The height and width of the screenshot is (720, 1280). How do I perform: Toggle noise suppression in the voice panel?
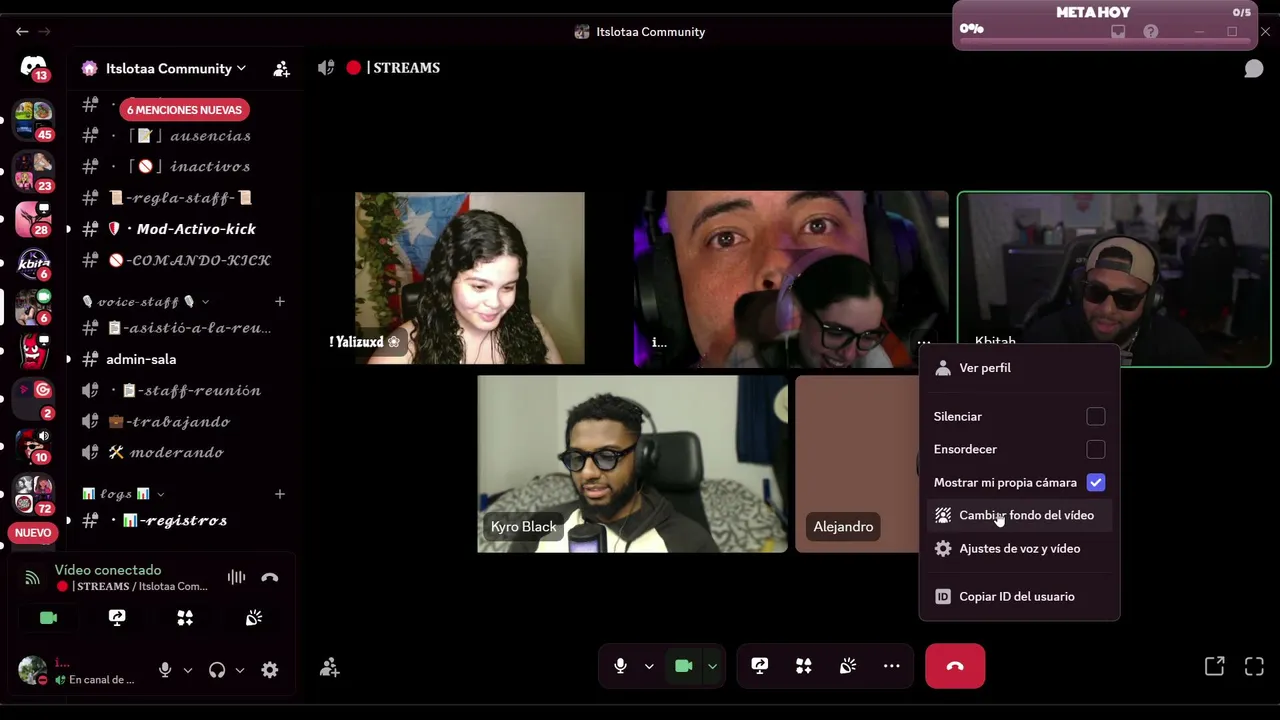(236, 577)
